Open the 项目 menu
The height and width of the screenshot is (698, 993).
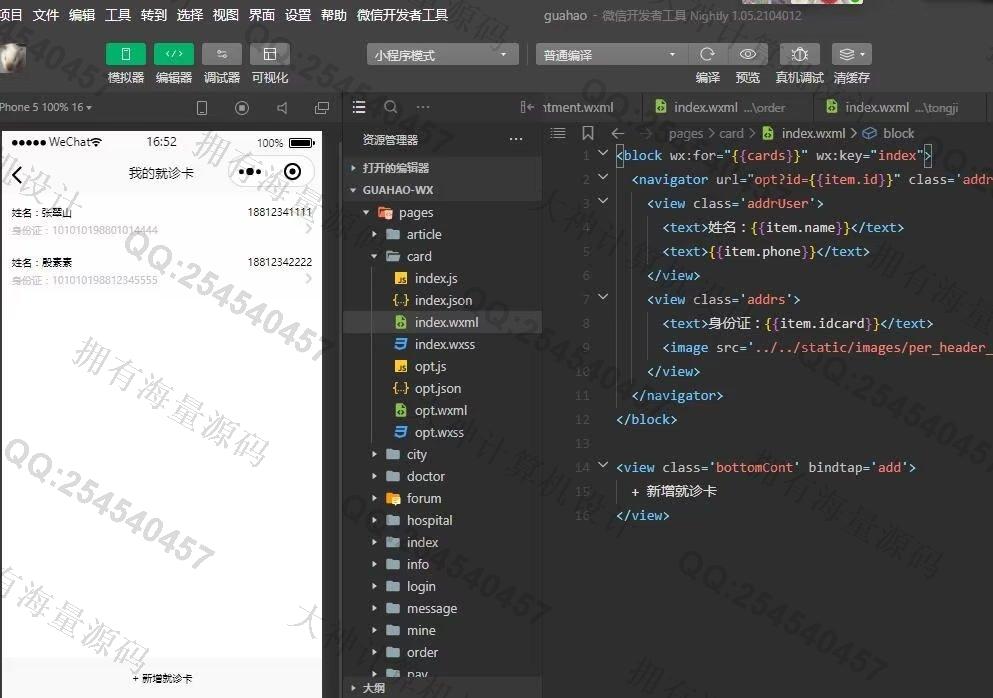[x=10, y=15]
